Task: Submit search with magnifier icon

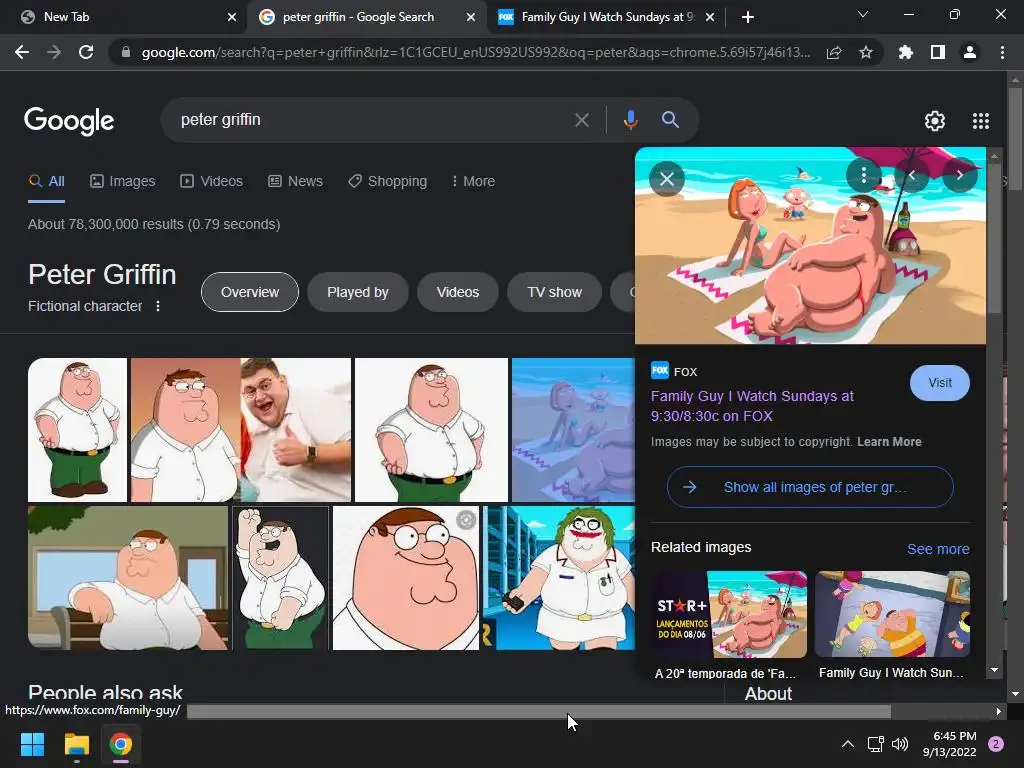Action: [x=670, y=120]
